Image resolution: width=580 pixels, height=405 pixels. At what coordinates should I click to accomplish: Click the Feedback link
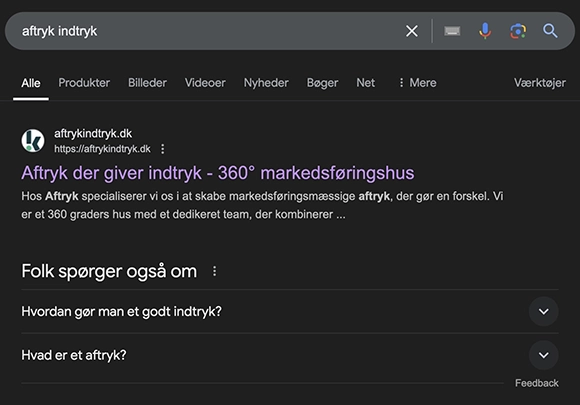536,383
